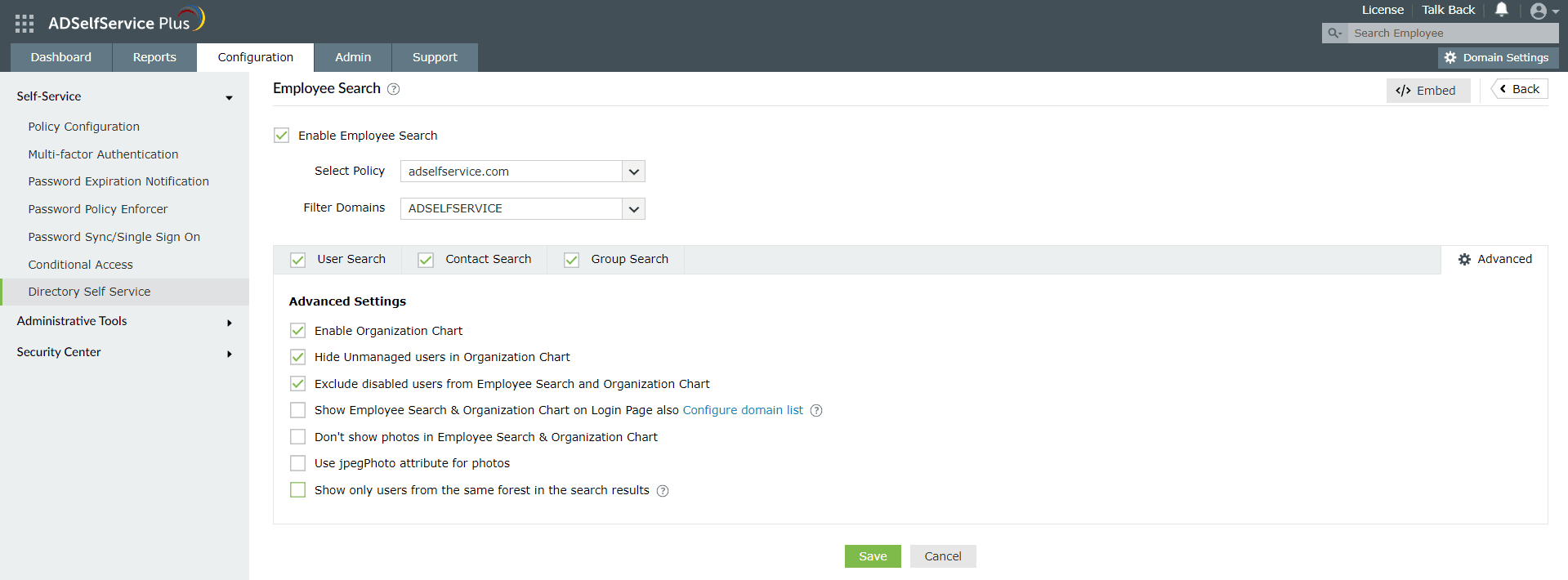Open the Configure domain list link

pos(743,410)
